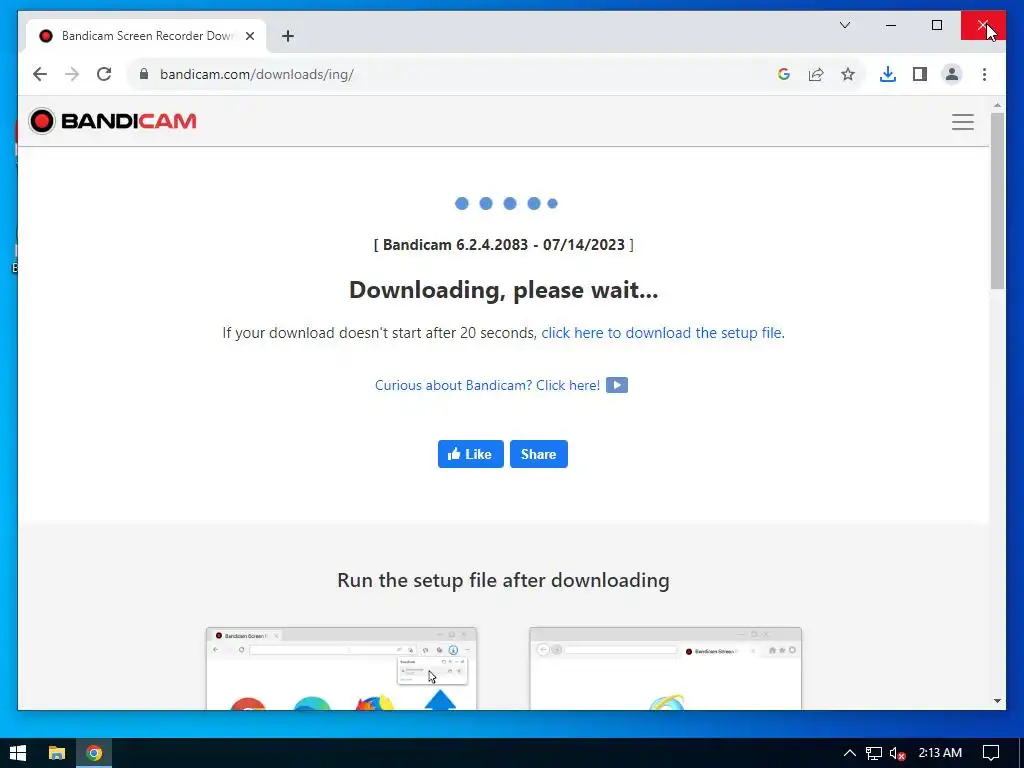Click the browser forward arrow
Image resolution: width=1024 pixels, height=768 pixels.
72,74
